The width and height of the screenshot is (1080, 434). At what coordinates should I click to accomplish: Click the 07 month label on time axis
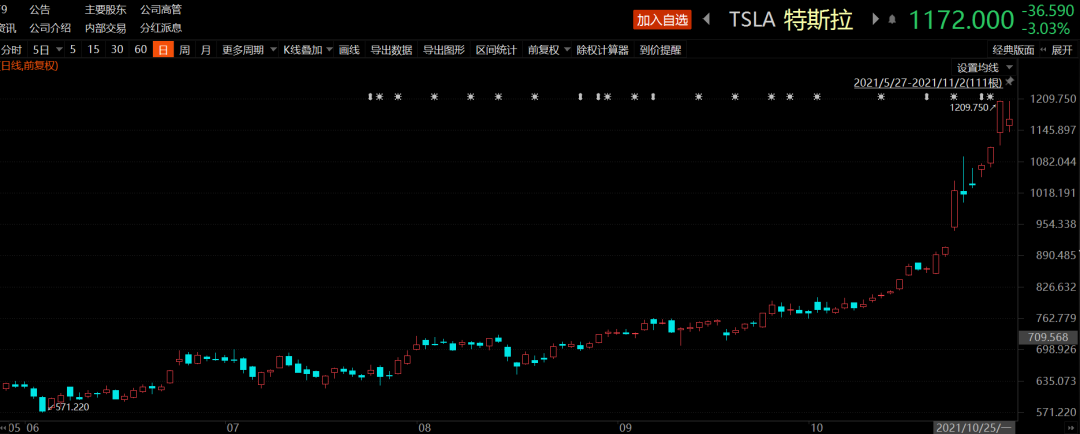point(233,428)
